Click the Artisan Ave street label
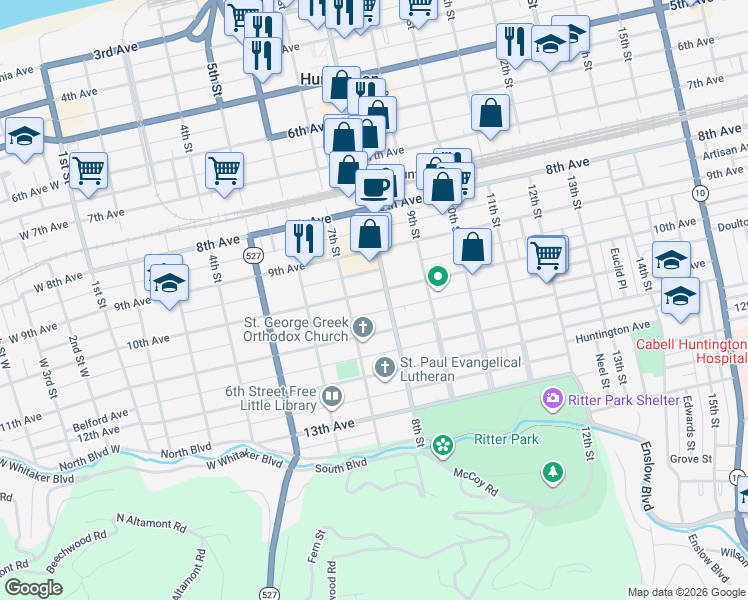Image resolution: width=748 pixels, height=600 pixels. (x=725, y=152)
